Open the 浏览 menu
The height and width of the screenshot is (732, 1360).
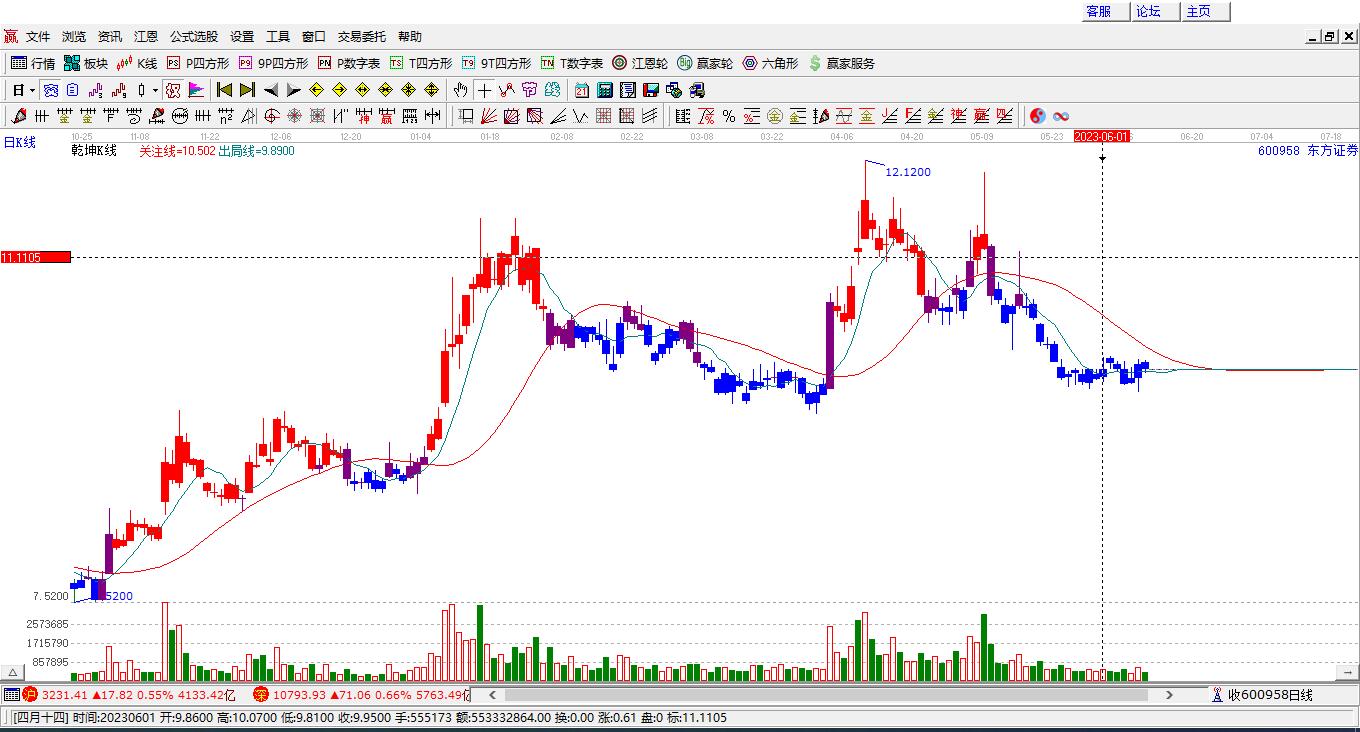[x=74, y=37]
